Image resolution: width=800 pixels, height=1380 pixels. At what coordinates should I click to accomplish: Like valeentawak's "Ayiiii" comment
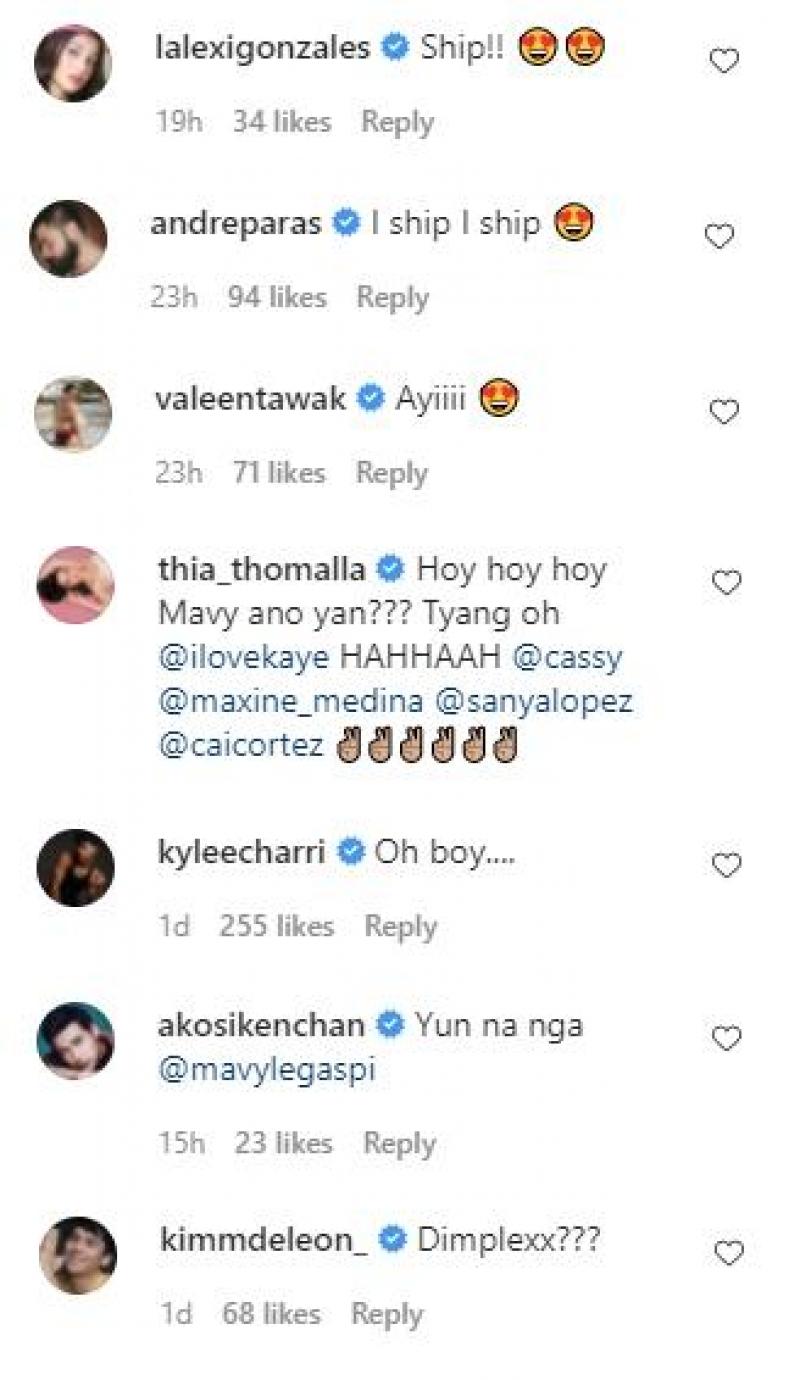723,412
